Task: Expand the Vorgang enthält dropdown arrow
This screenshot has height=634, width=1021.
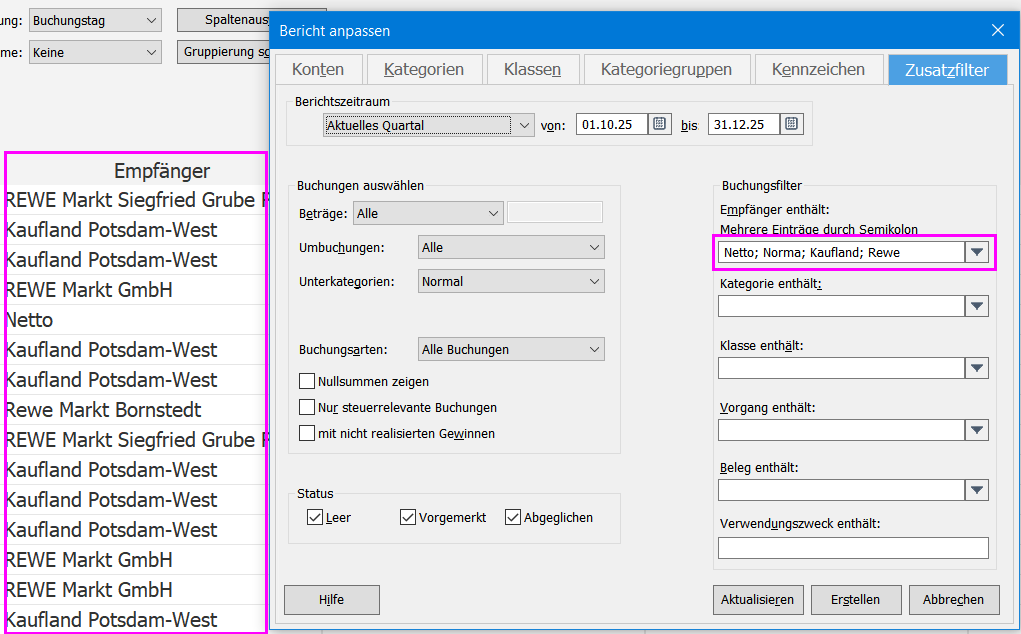Action: 977,430
